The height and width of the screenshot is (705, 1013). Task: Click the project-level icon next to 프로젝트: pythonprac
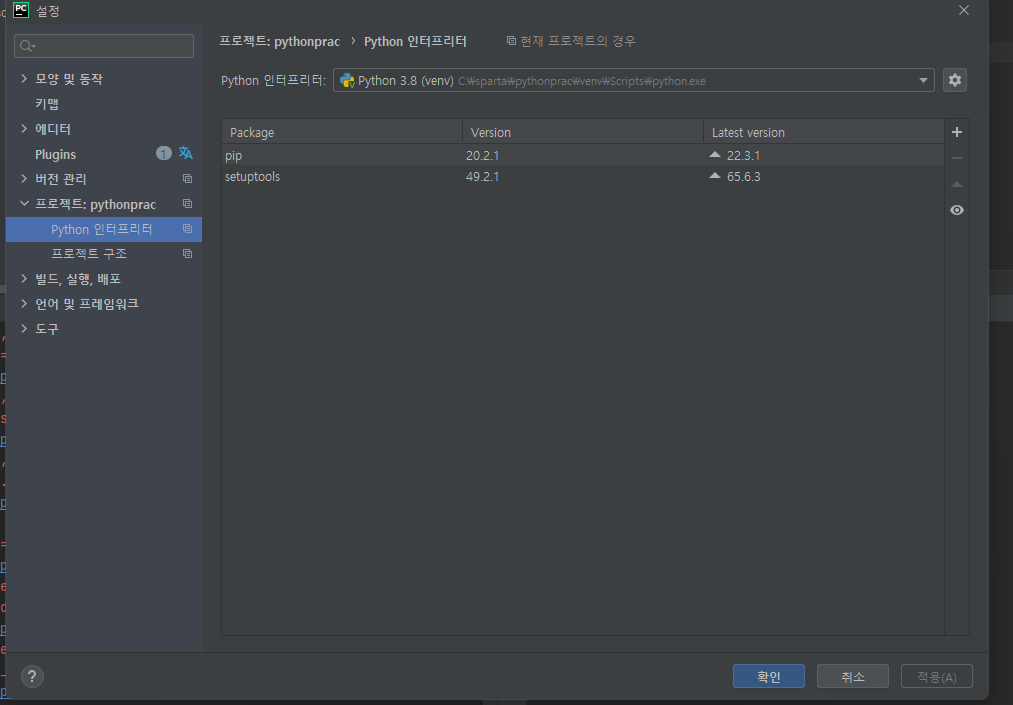click(x=187, y=204)
